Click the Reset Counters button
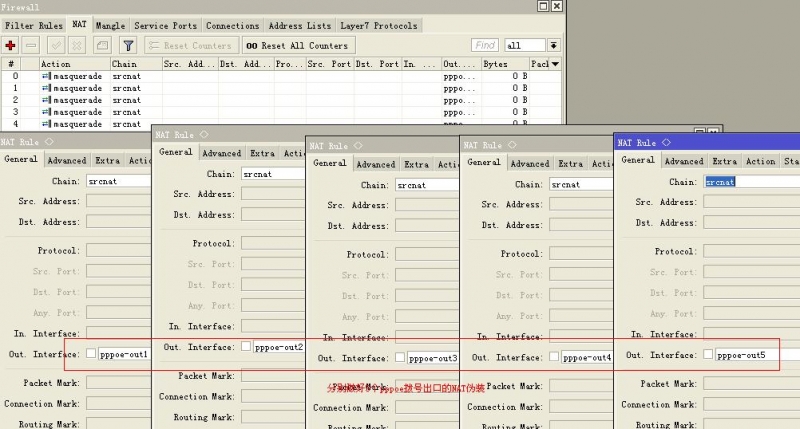Image resolution: width=800 pixels, height=429 pixels. point(191,45)
